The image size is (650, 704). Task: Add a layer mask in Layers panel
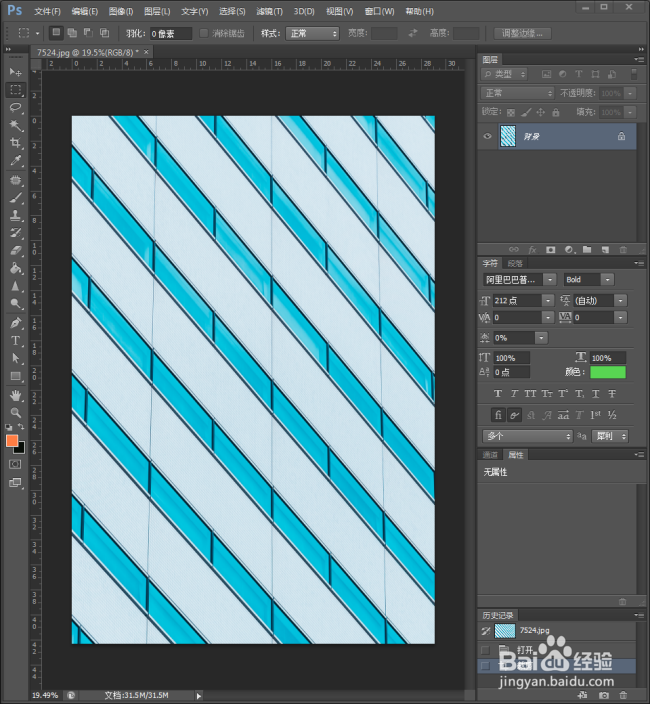(550, 250)
